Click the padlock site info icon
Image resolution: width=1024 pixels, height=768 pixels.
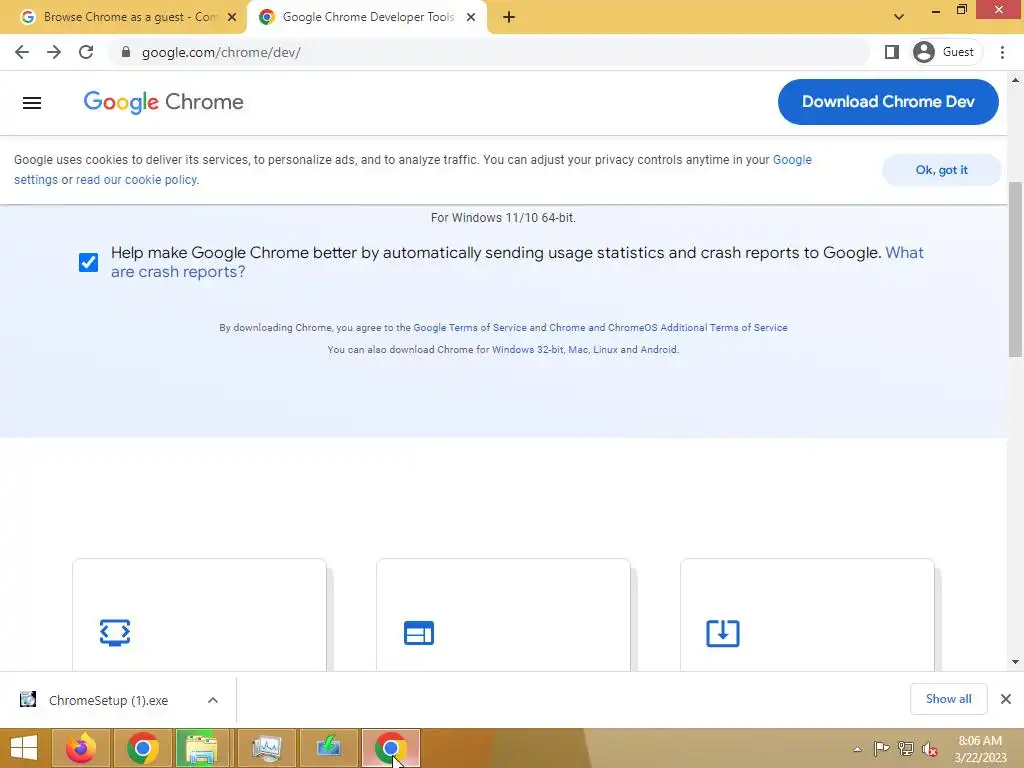(x=126, y=52)
